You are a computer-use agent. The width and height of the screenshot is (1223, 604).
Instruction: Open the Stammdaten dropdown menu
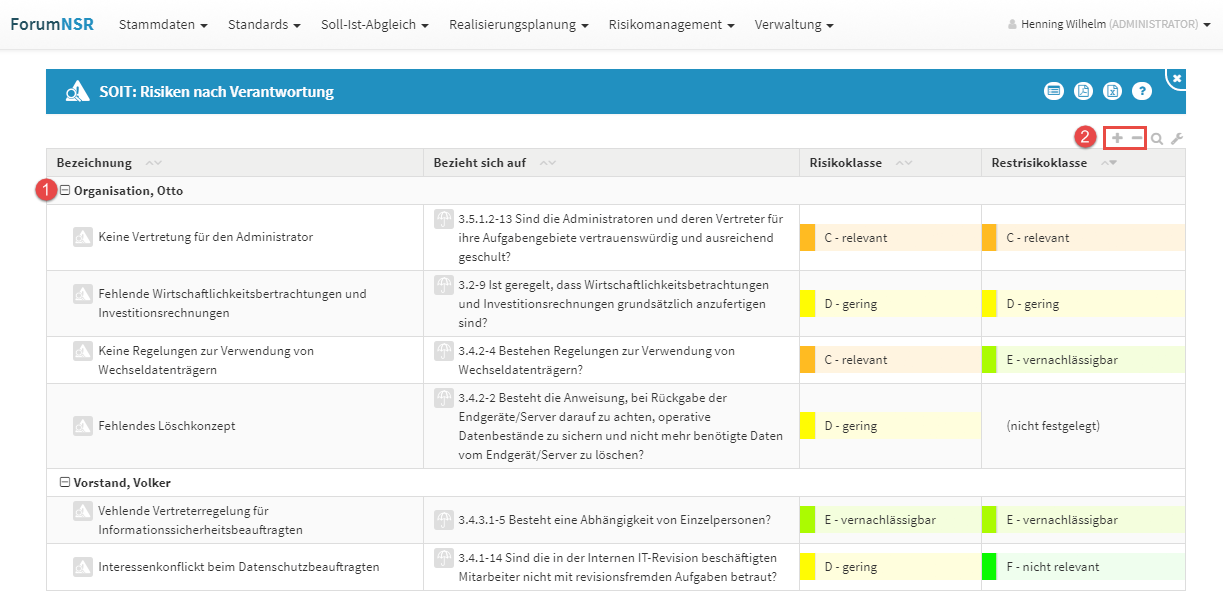click(163, 24)
